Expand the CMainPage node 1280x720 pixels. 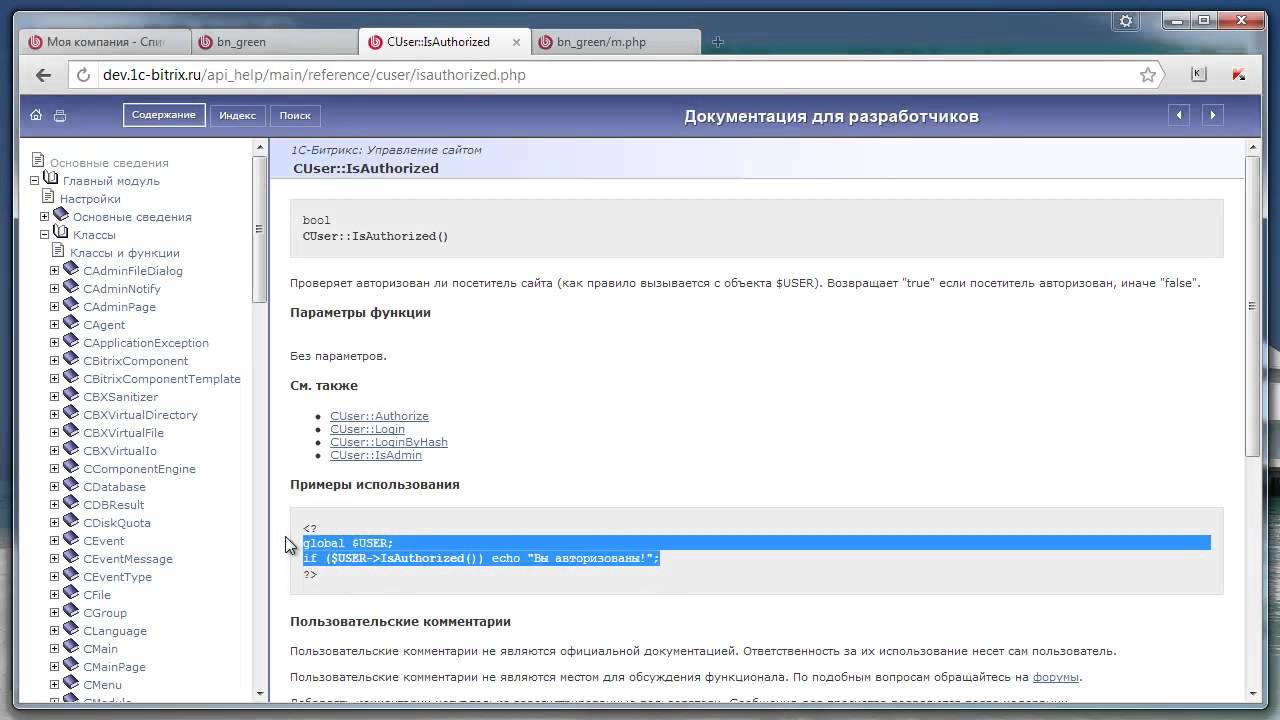(55, 667)
